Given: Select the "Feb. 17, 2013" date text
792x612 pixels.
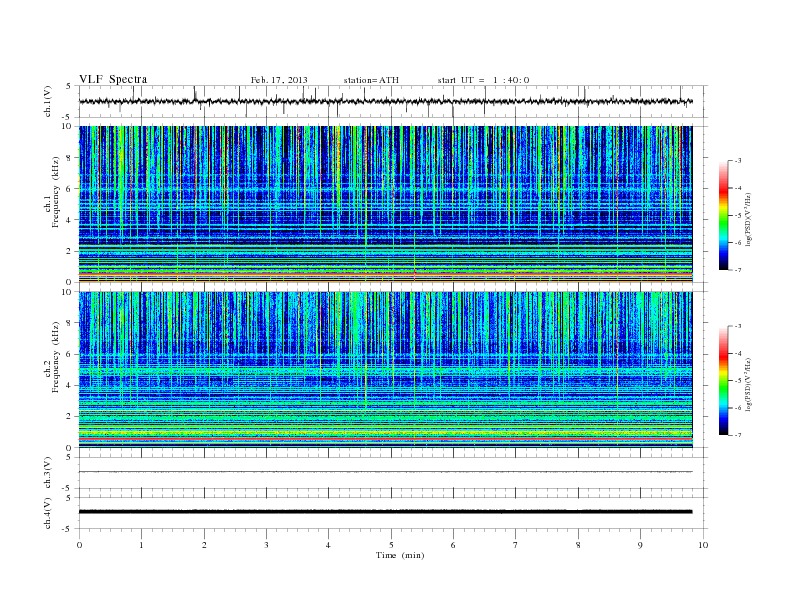Looking at the screenshot, I should pyautogui.click(x=279, y=80).
